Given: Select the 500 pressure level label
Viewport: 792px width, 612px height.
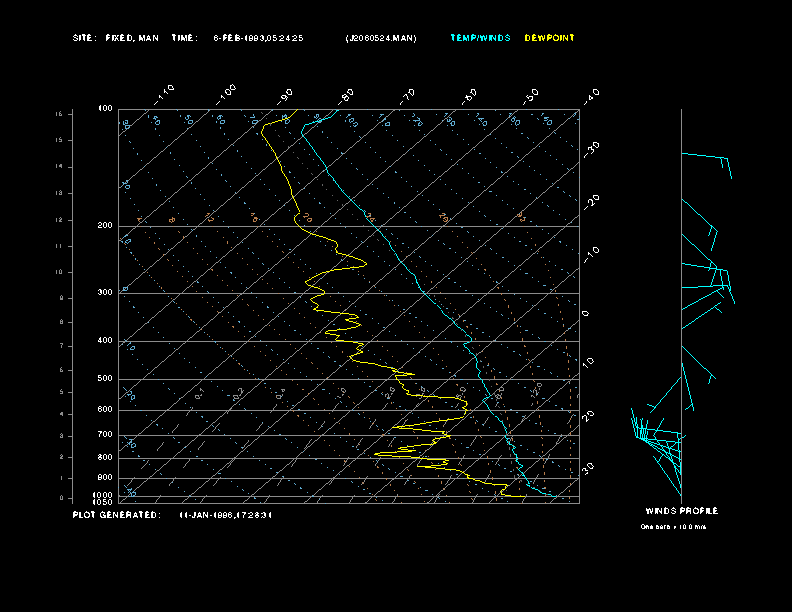Looking at the screenshot, I should [x=105, y=379].
